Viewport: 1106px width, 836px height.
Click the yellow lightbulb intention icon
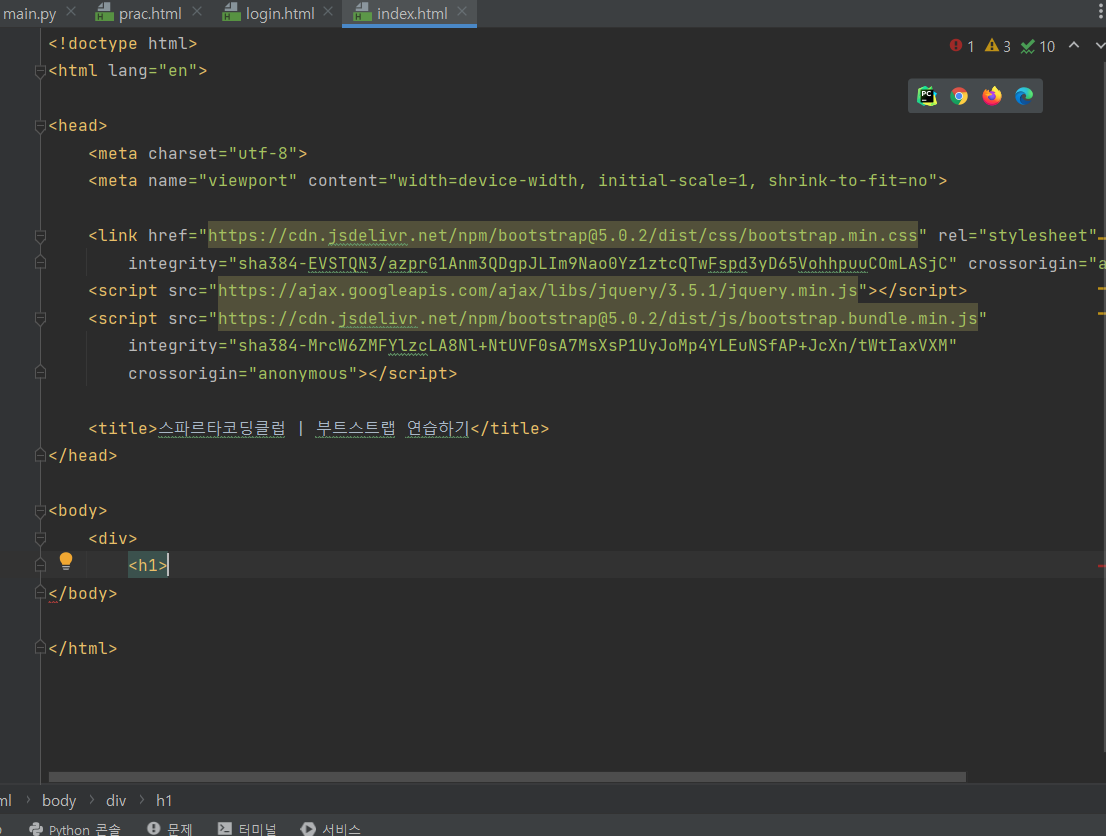coord(66,561)
